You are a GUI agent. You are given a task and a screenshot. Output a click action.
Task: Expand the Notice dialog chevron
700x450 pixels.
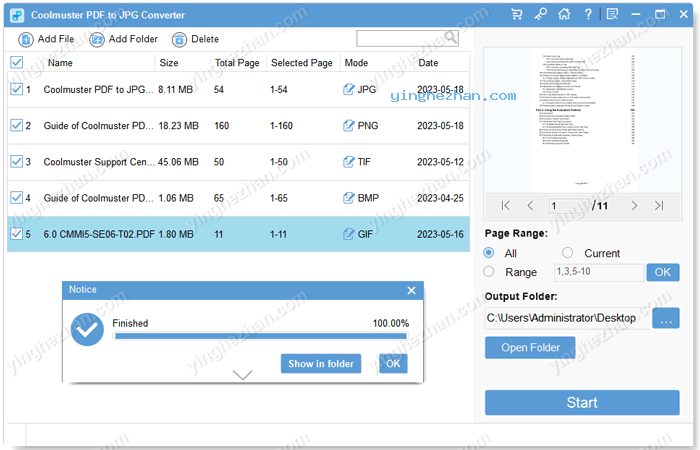coord(242,375)
